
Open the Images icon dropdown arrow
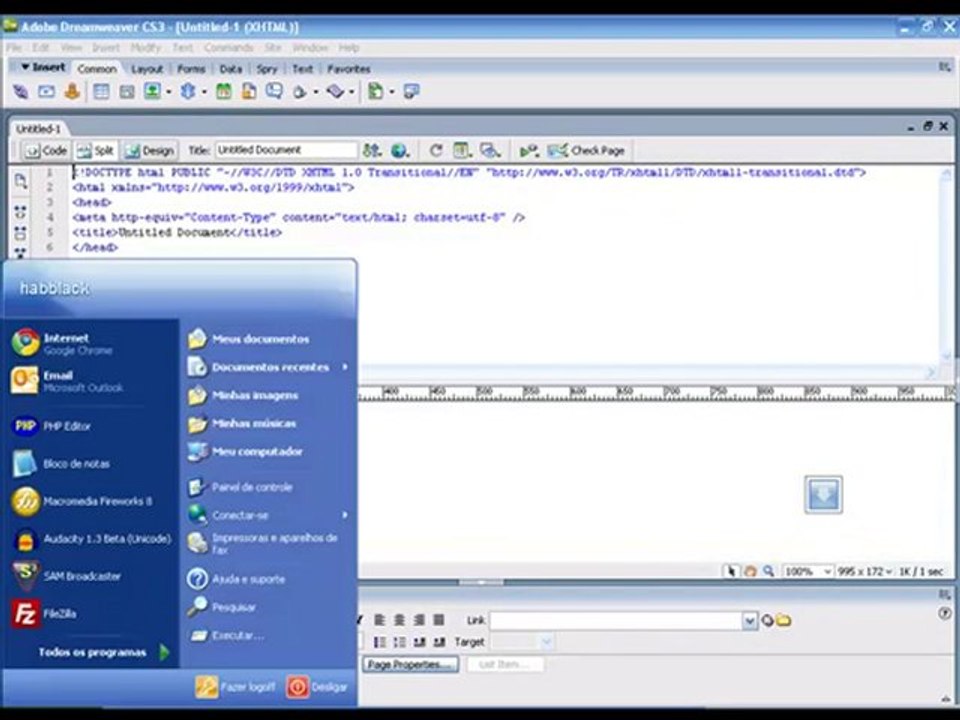pyautogui.click(x=168, y=92)
